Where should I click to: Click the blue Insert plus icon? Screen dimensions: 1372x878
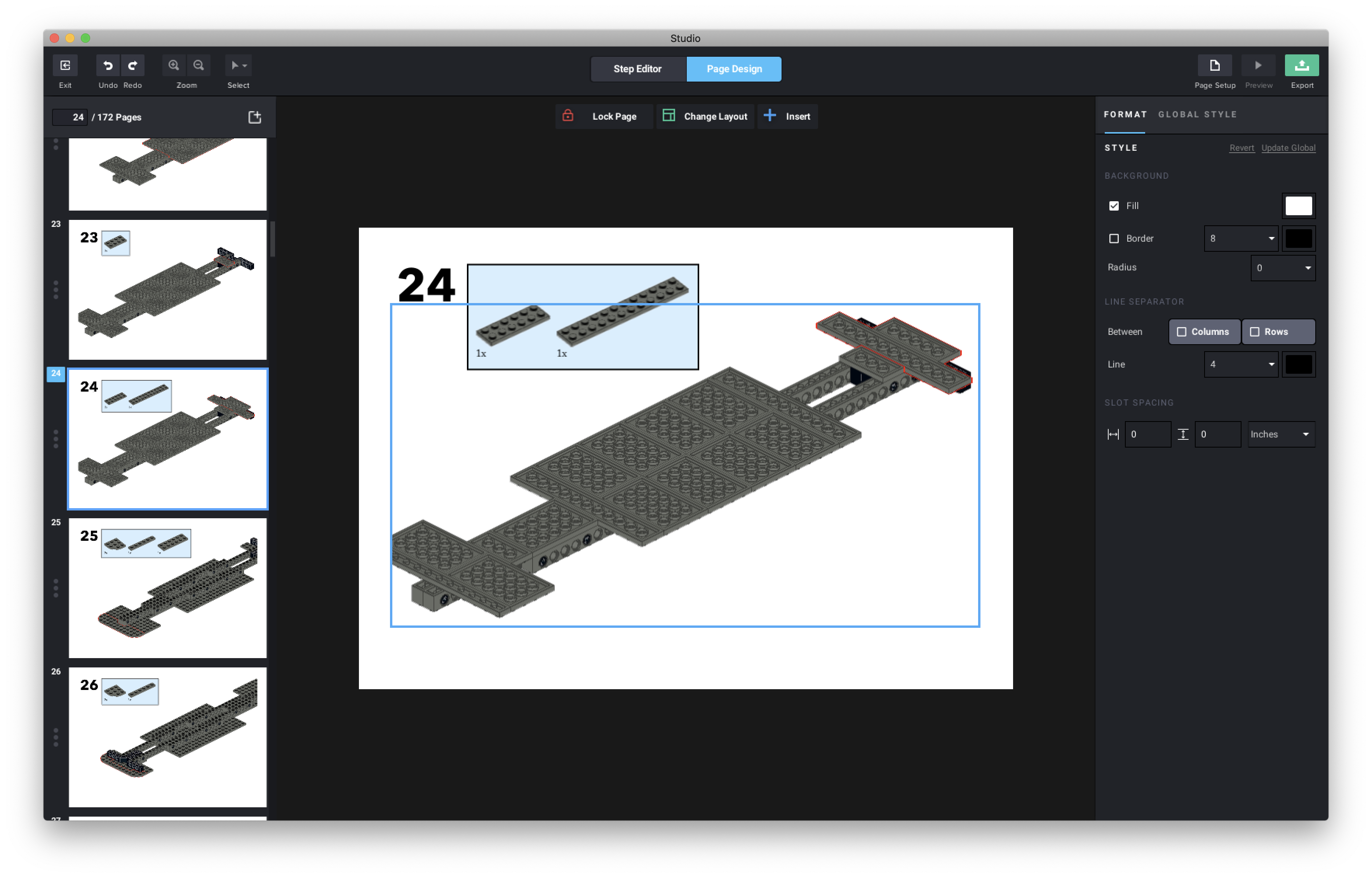coord(770,116)
